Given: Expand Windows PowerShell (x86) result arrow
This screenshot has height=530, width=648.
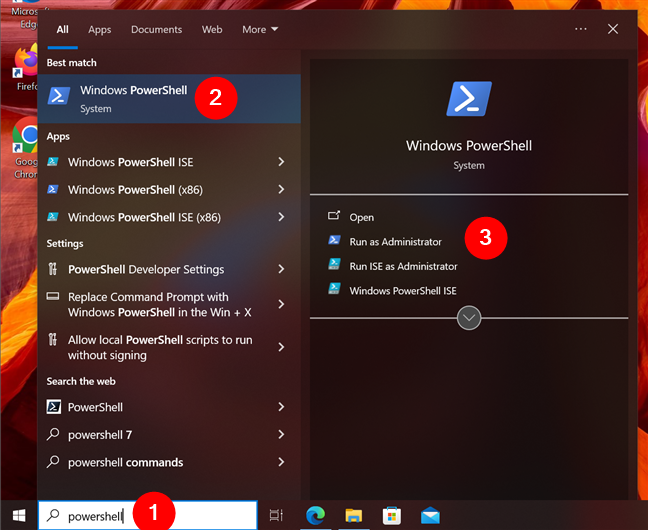Looking at the screenshot, I should click(x=281, y=189).
